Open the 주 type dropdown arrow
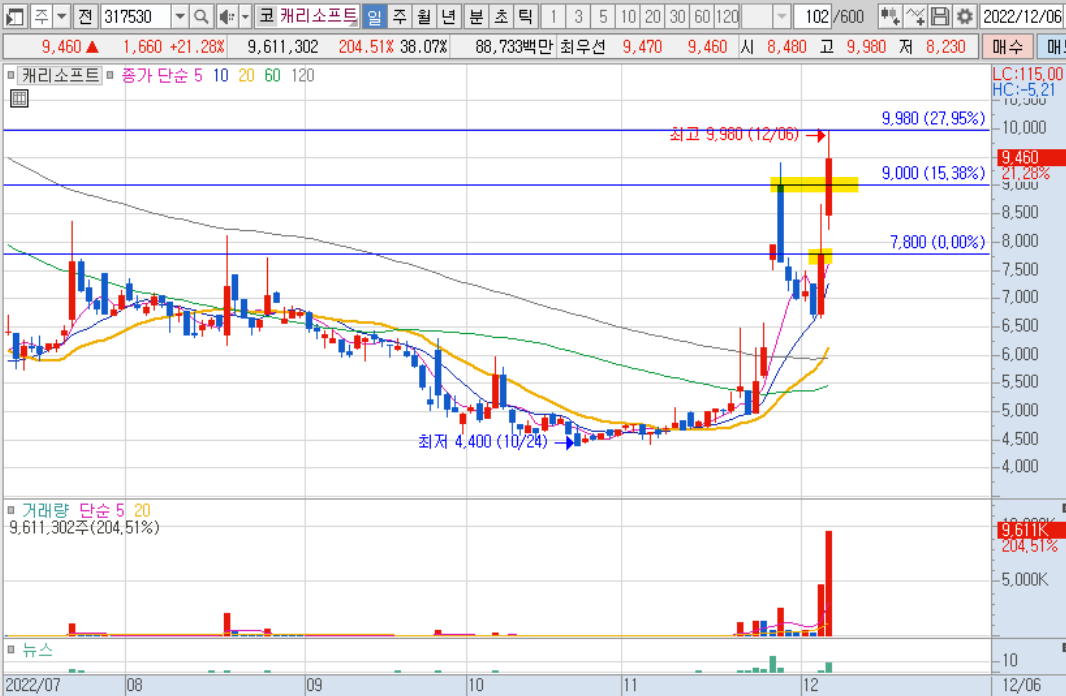Viewport: 1066px width, 696px height. click(61, 16)
